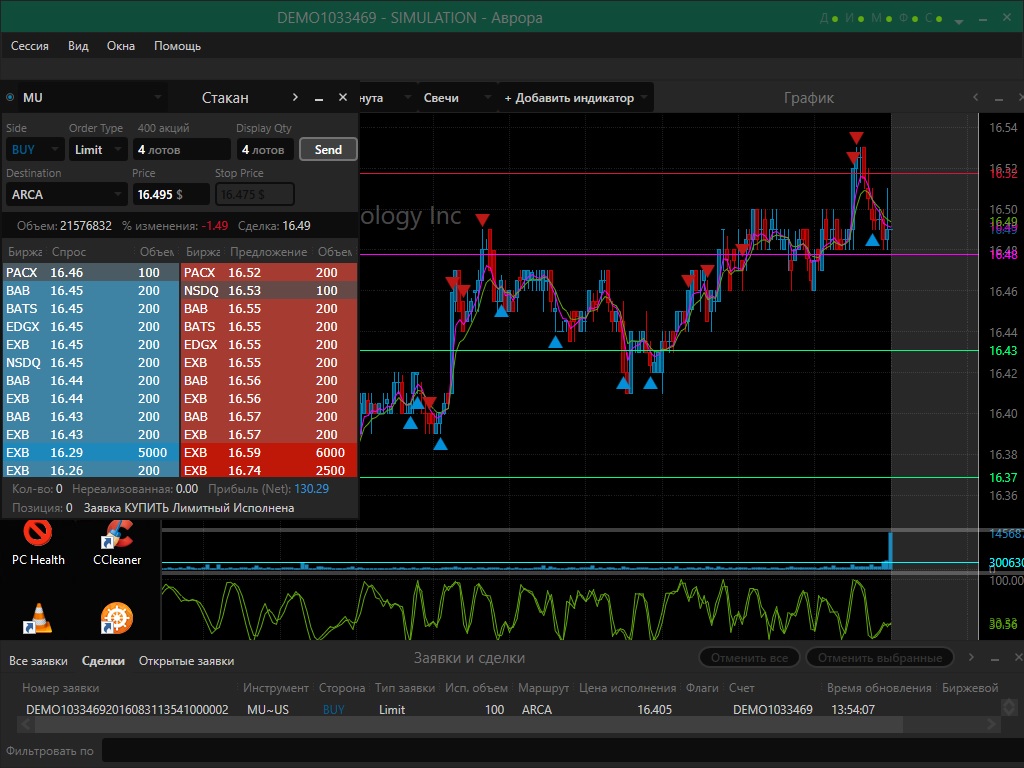Click the Send order button
The image size is (1024, 768).
(328, 150)
